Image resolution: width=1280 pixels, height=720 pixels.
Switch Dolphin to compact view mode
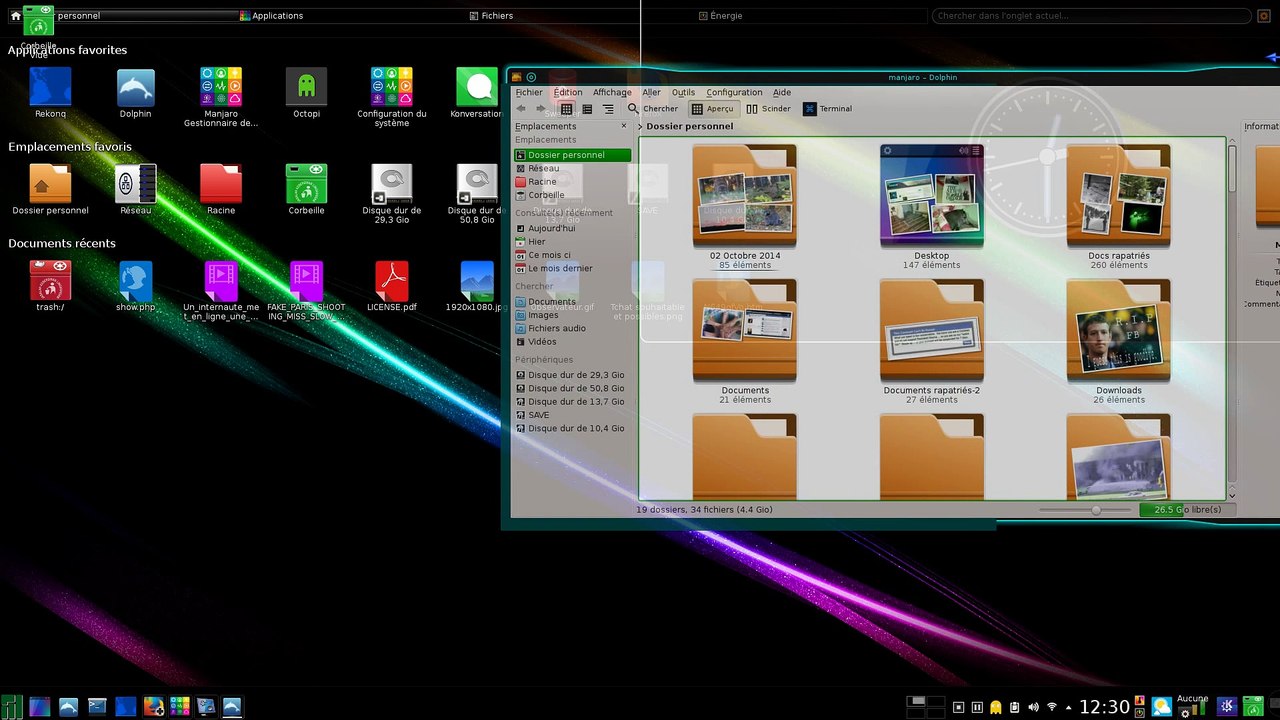(587, 109)
